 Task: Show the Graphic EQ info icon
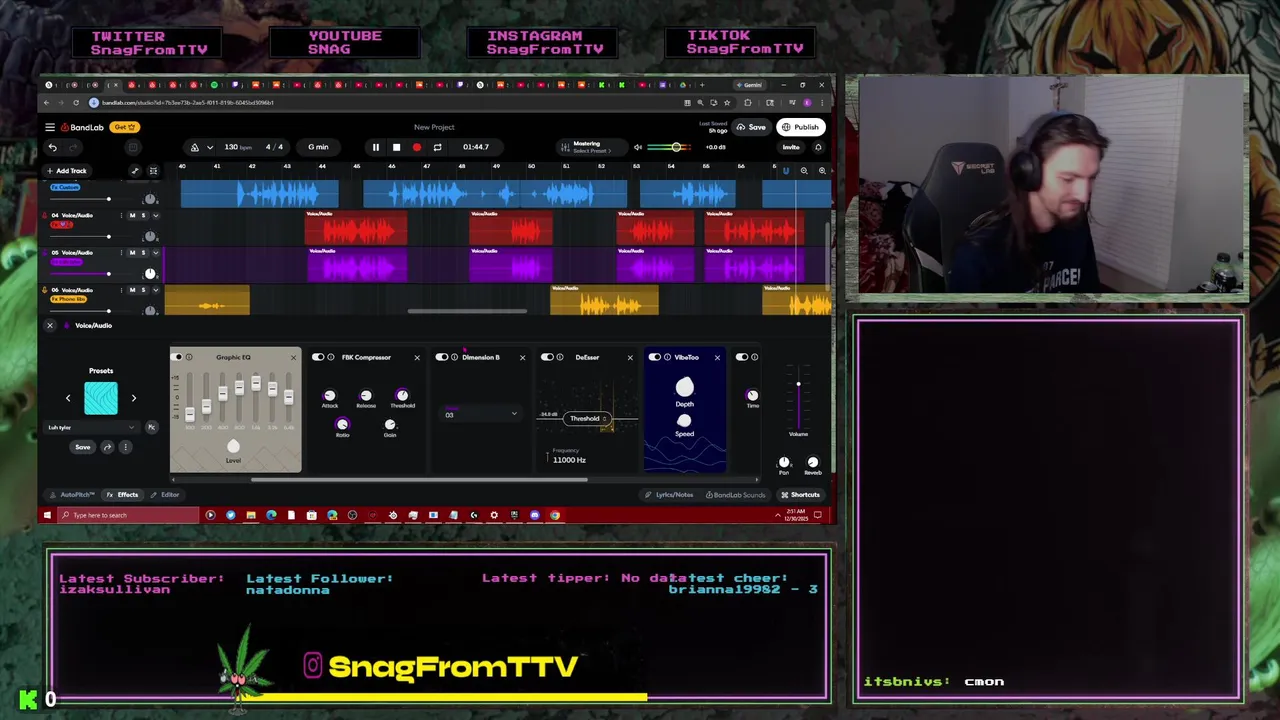[x=189, y=357]
